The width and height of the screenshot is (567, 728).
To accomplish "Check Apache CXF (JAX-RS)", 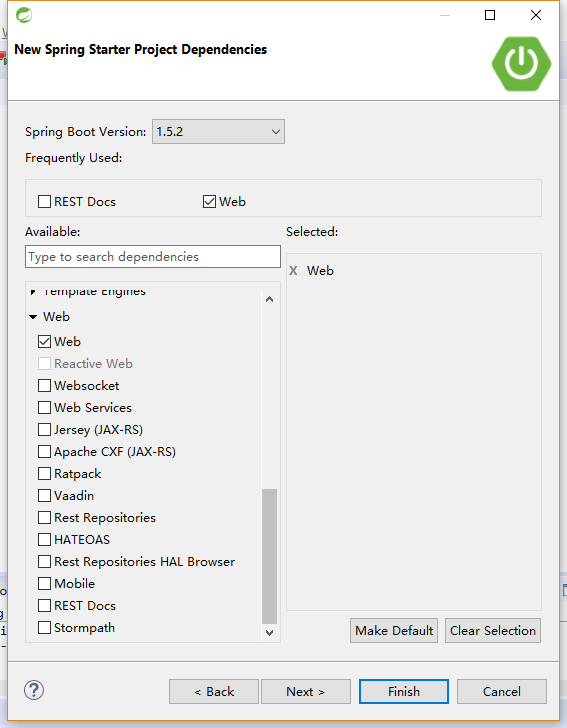I will pyautogui.click(x=45, y=452).
